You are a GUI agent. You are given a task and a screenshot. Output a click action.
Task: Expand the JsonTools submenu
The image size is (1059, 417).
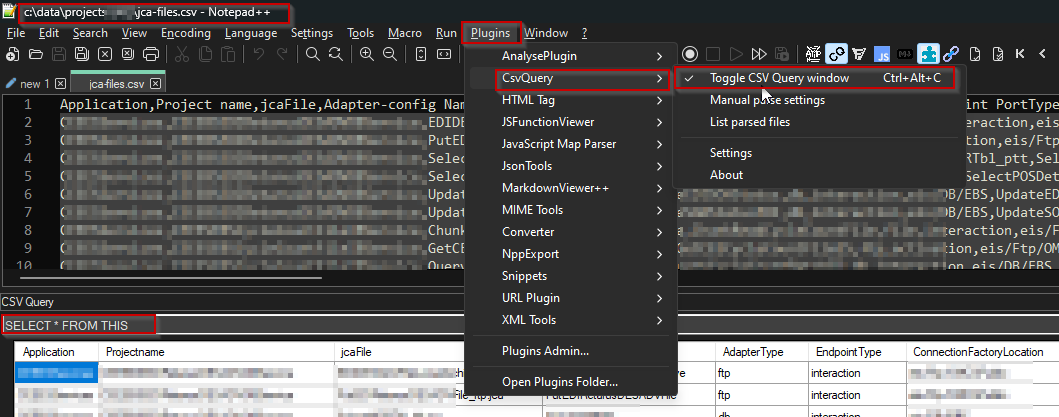click(x=572, y=166)
